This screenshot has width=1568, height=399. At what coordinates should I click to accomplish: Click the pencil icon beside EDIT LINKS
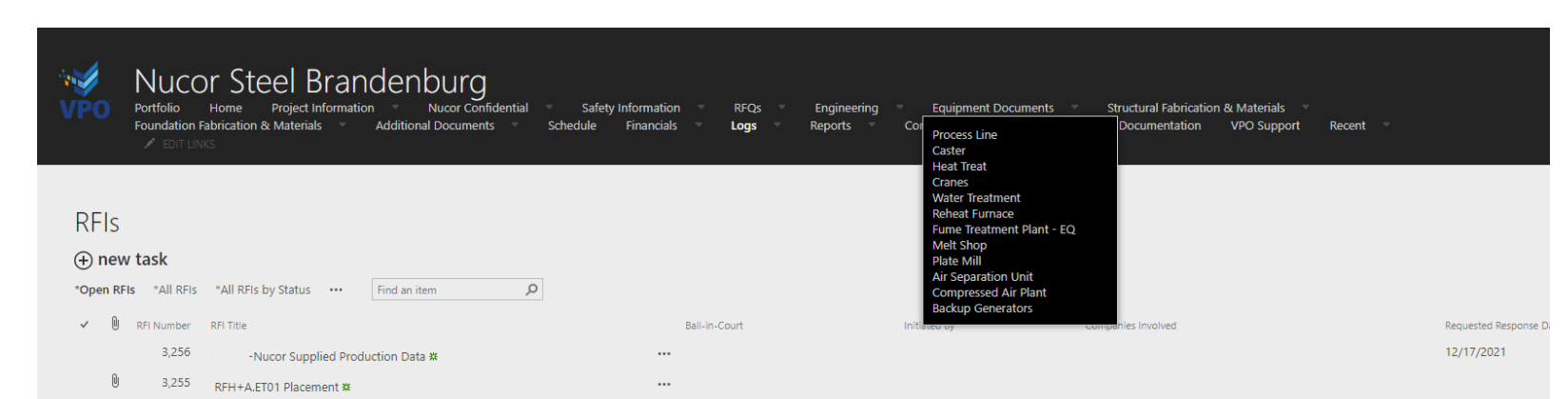(149, 144)
